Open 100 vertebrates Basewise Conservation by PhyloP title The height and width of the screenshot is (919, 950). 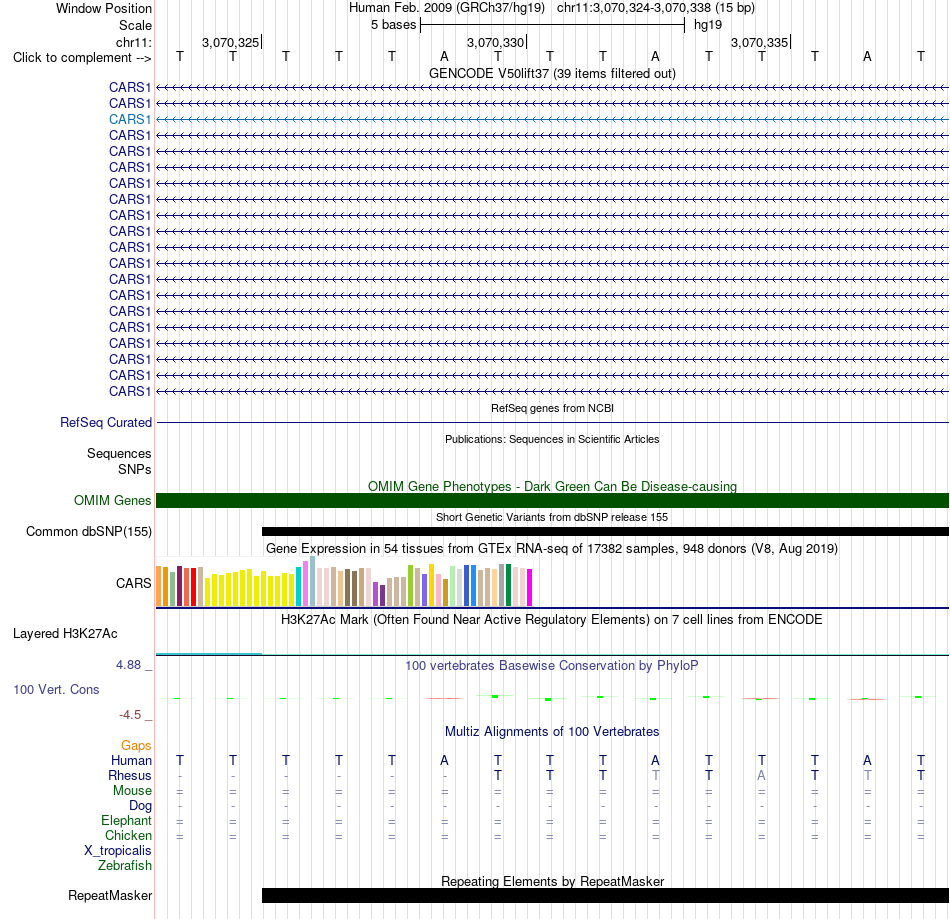pos(552,665)
